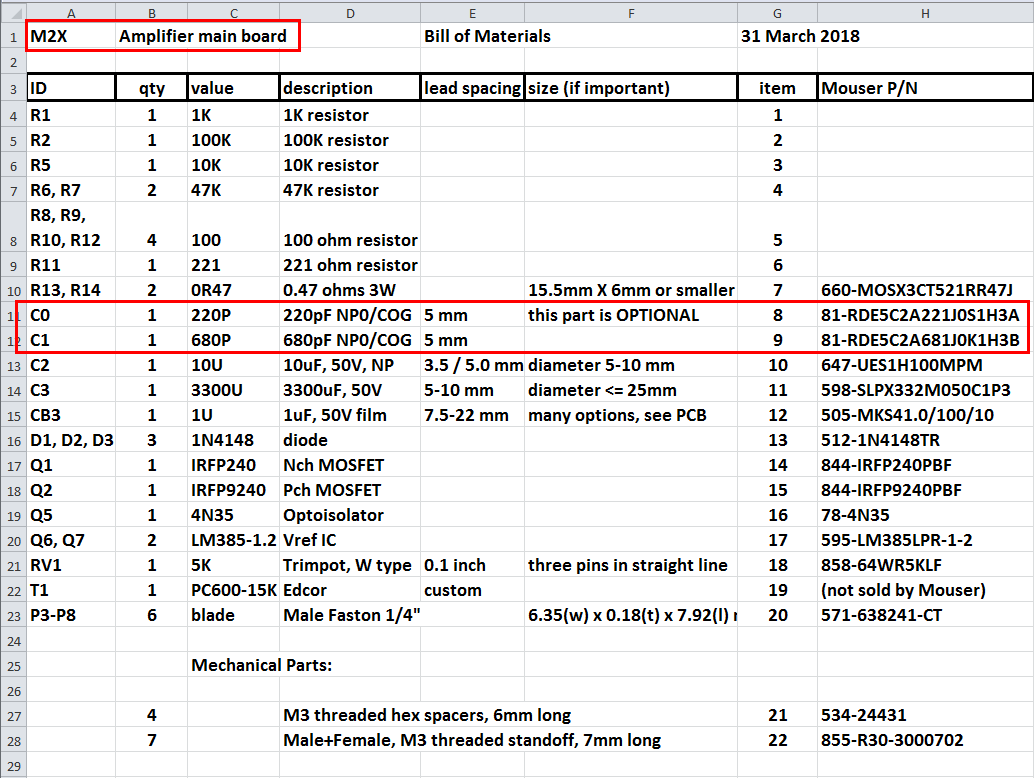1034x778 pixels.
Task: Select the 'qty' header cell
Action: (152, 88)
